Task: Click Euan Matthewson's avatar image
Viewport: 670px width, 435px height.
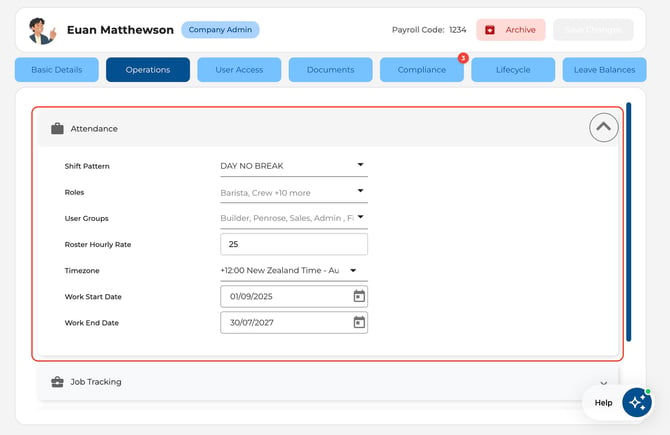Action: [42, 30]
